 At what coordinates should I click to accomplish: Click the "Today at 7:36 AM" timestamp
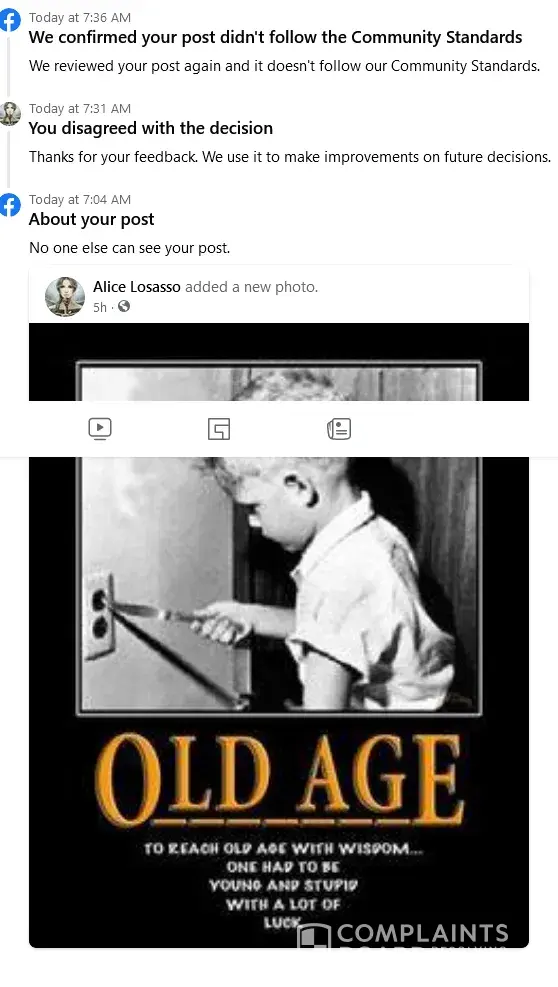point(80,18)
